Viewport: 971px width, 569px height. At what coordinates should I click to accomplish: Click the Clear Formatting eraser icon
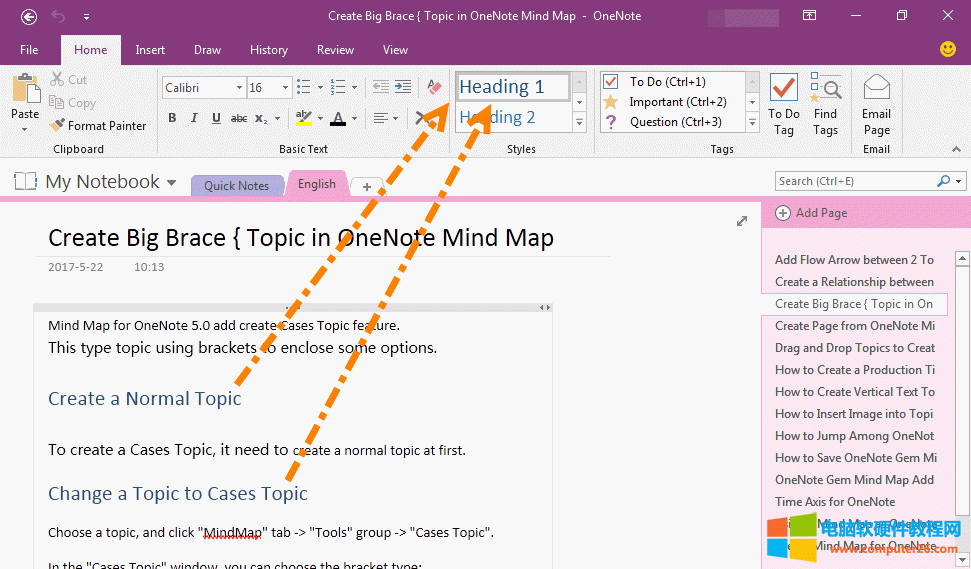click(433, 88)
